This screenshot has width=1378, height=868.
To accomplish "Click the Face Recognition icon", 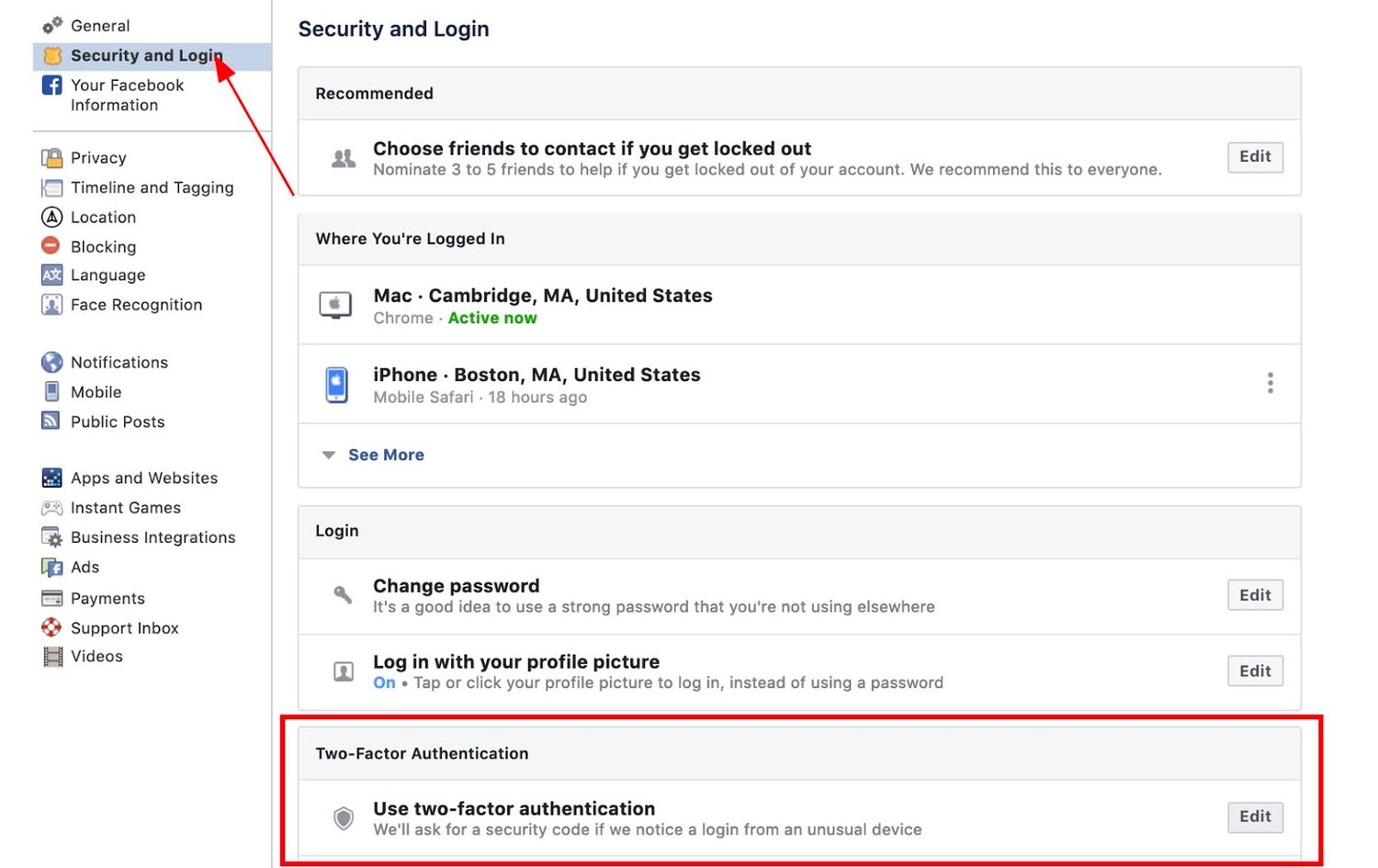I will pyautogui.click(x=51, y=305).
